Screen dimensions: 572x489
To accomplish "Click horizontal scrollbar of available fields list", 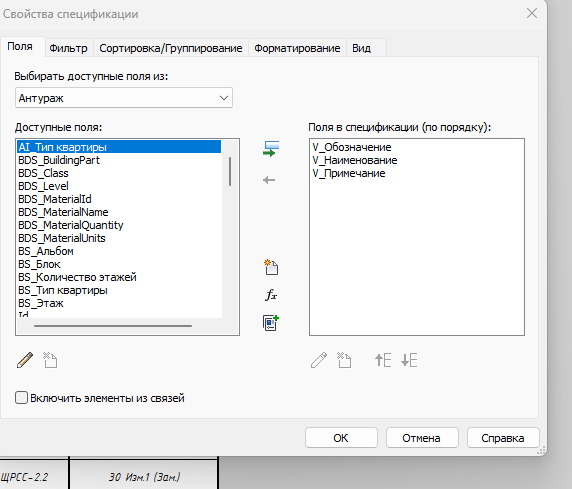I will [x=113, y=326].
